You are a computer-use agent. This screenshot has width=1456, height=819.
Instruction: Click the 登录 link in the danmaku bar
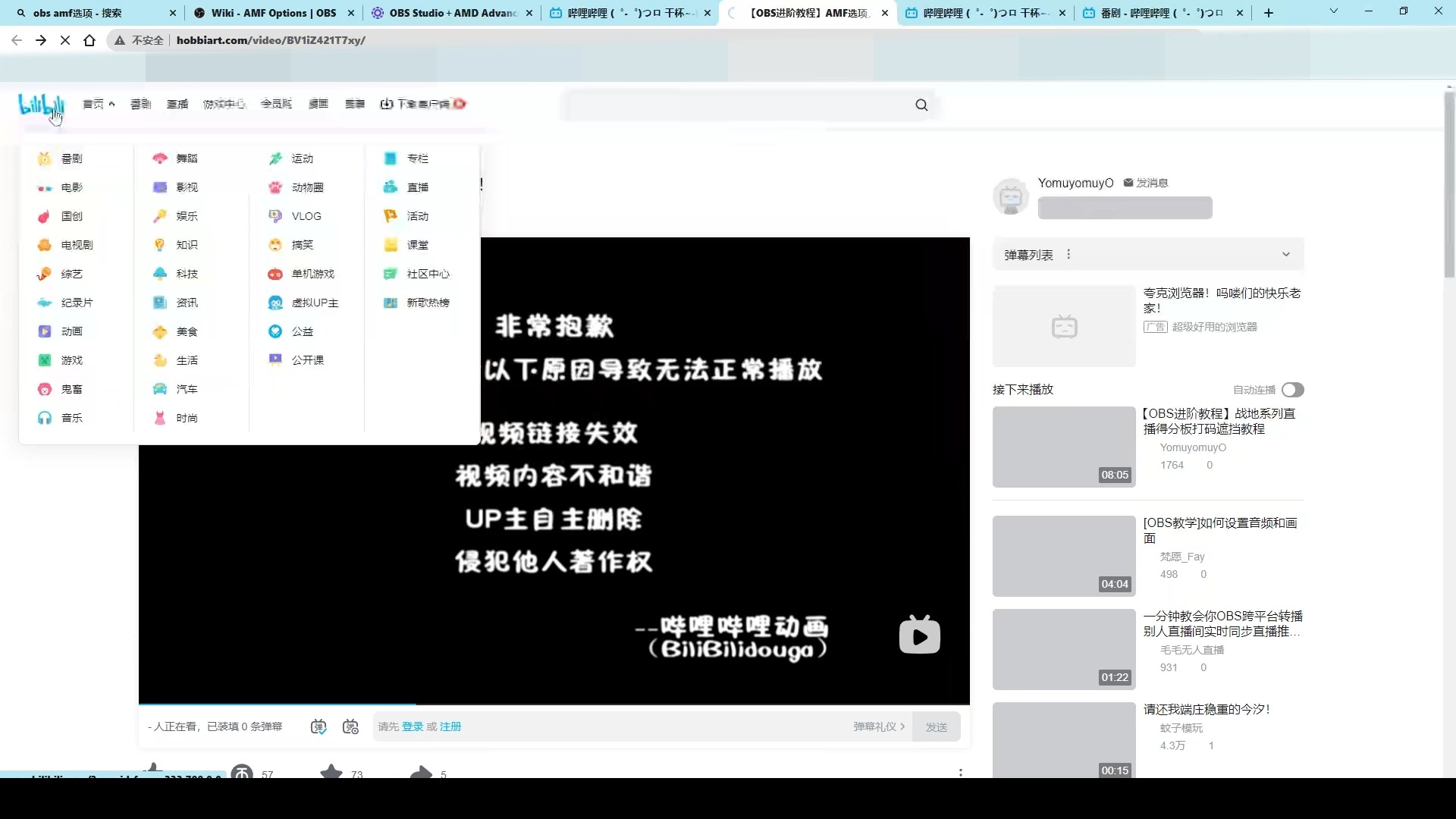413,726
